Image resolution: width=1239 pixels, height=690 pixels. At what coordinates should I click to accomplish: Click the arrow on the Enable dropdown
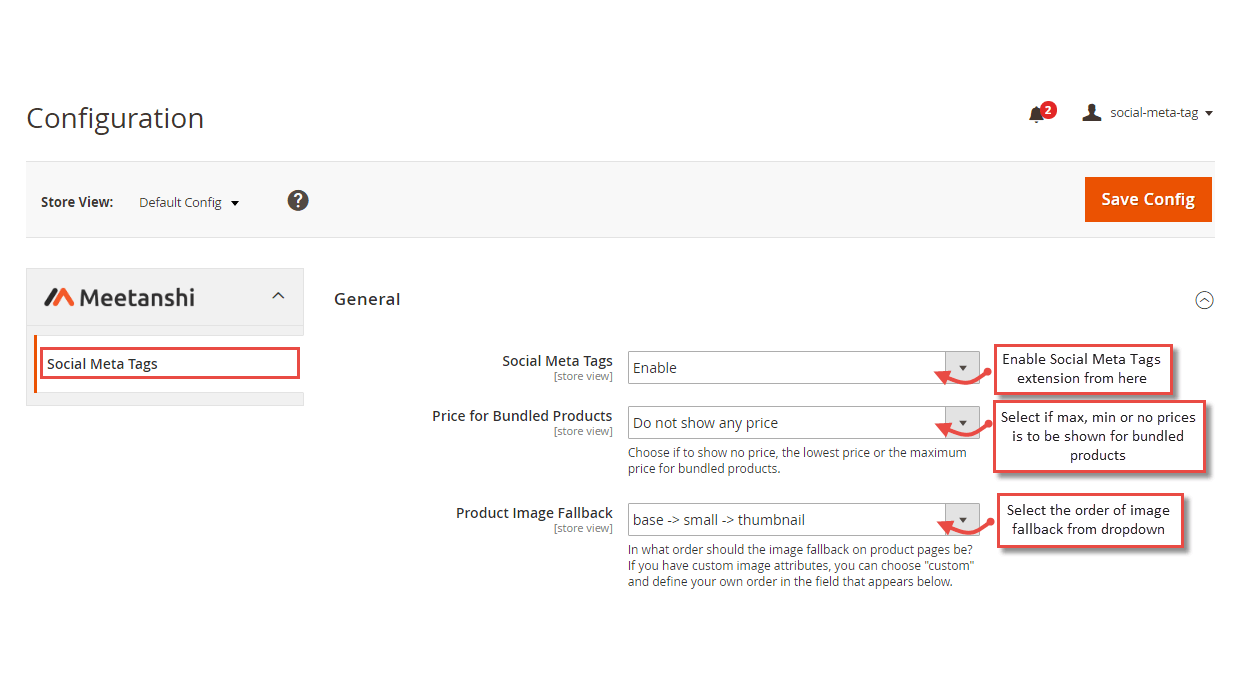[962, 367]
